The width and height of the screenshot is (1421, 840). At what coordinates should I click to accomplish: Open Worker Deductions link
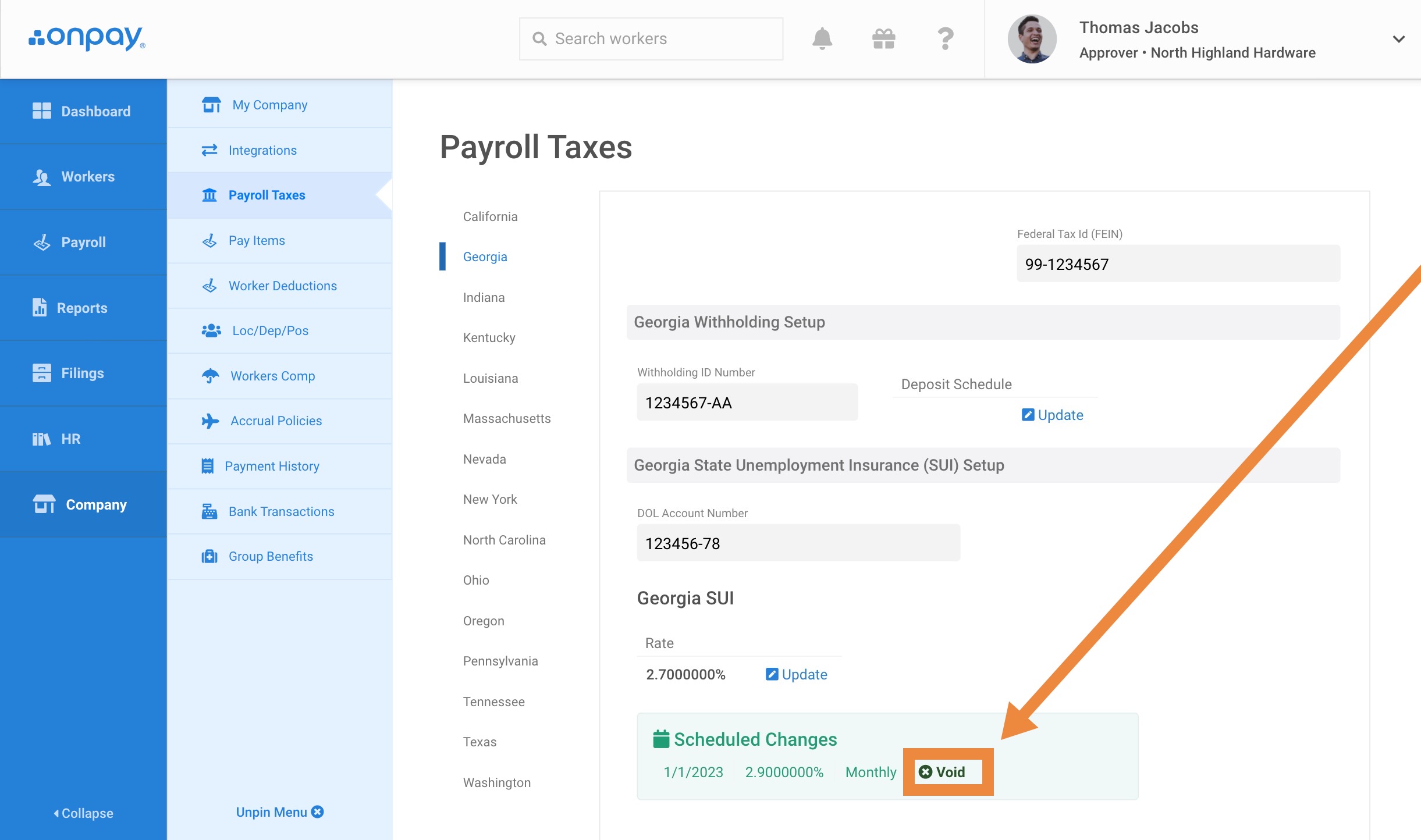point(283,286)
